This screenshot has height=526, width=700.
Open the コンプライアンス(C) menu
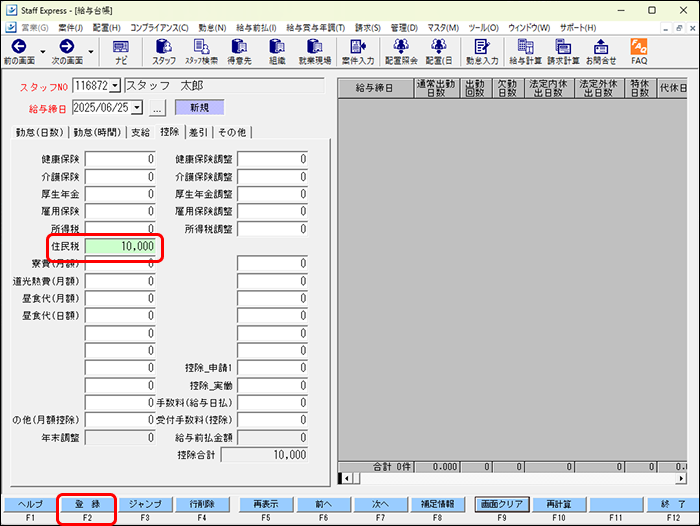point(159,28)
